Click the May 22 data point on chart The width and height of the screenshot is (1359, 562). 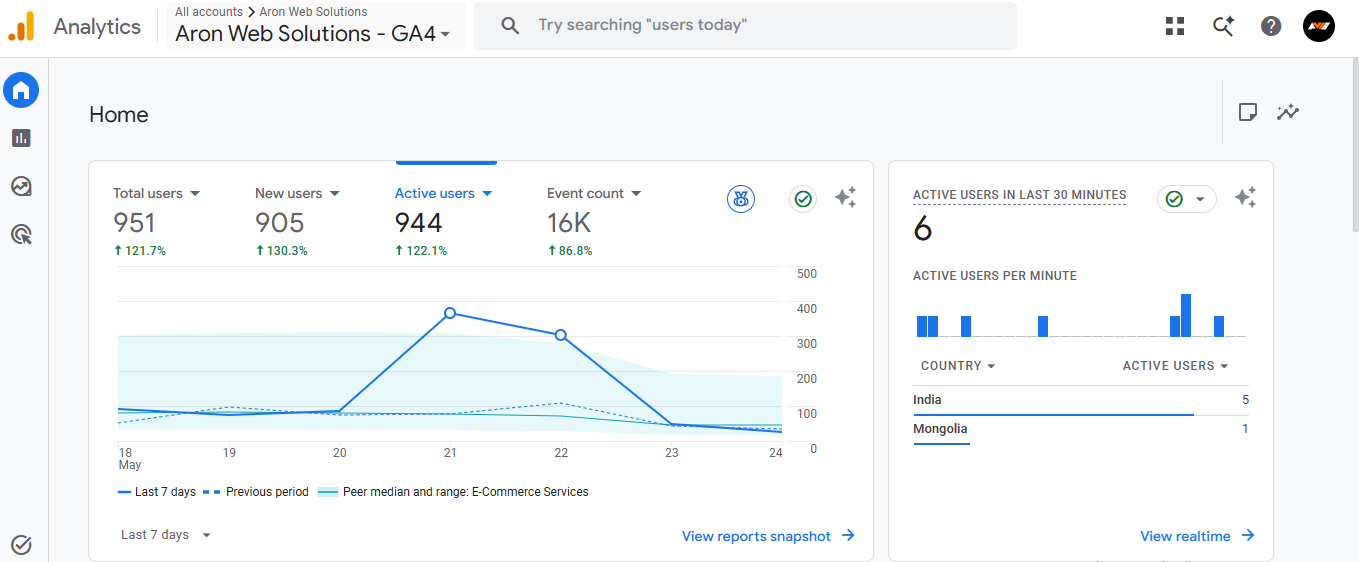click(x=560, y=335)
